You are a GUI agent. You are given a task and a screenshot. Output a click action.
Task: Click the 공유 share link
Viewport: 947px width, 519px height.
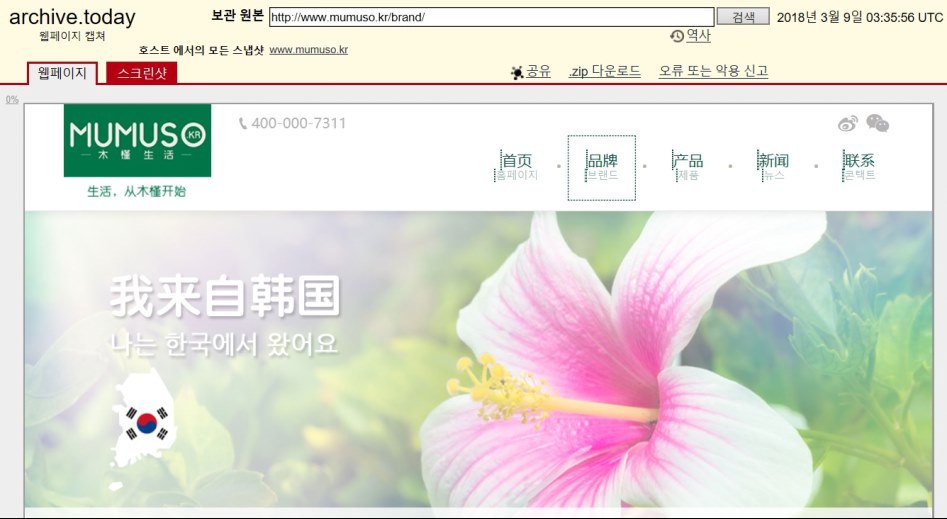pyautogui.click(x=538, y=71)
